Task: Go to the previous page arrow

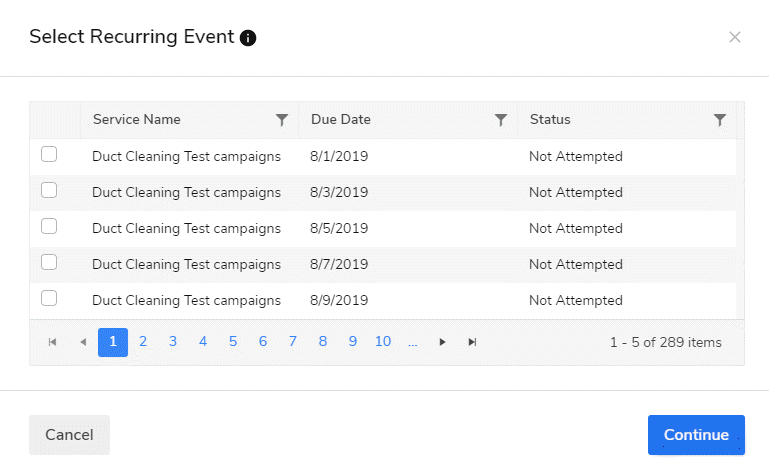Action: tap(83, 342)
